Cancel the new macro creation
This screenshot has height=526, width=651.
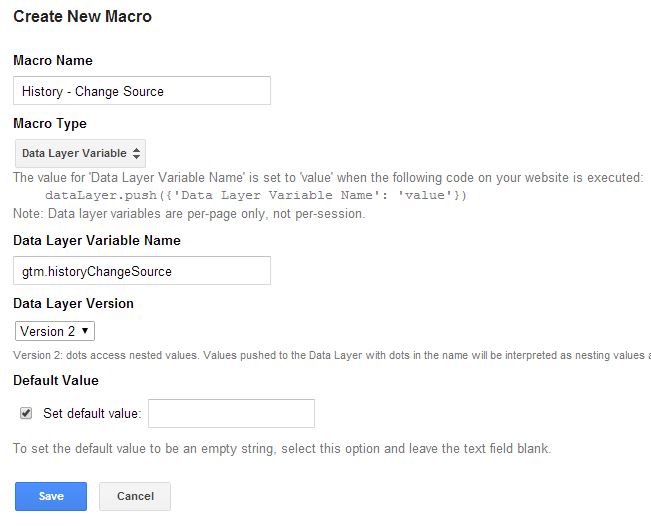click(135, 496)
